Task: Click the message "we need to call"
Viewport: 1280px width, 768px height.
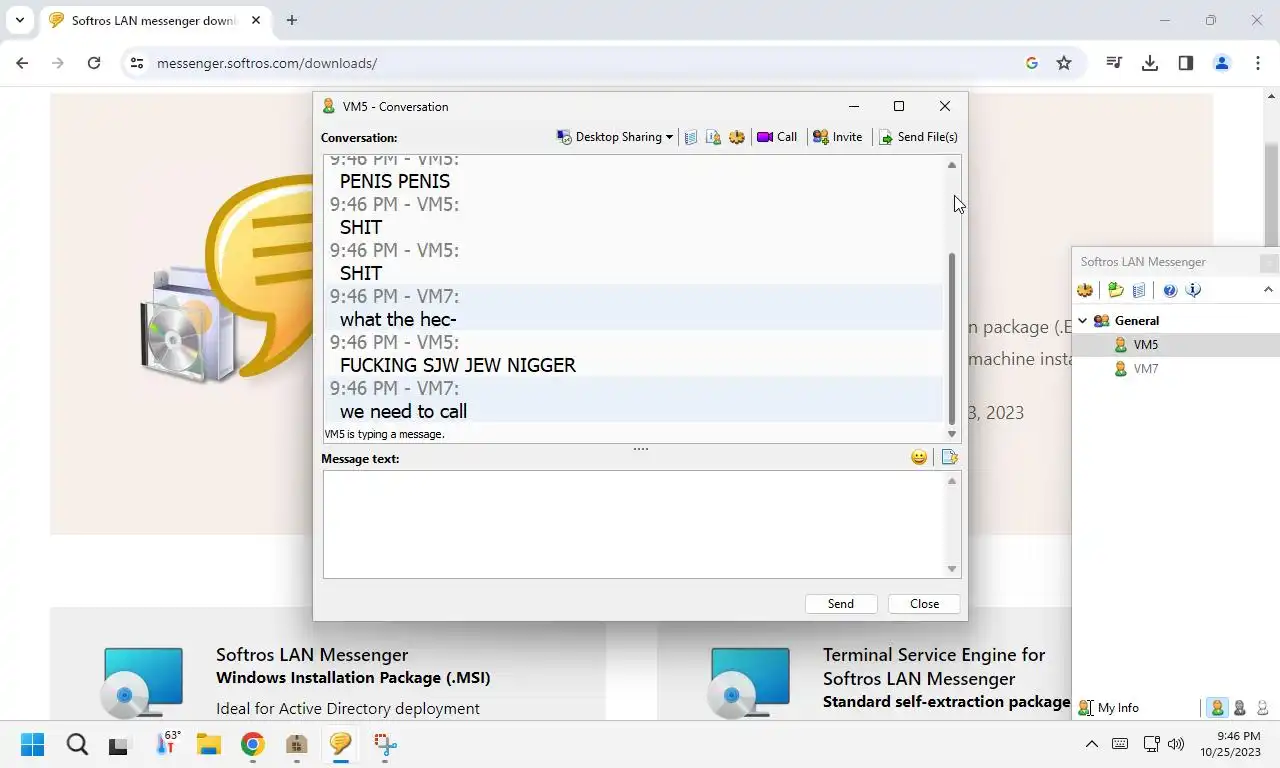Action: (x=403, y=411)
